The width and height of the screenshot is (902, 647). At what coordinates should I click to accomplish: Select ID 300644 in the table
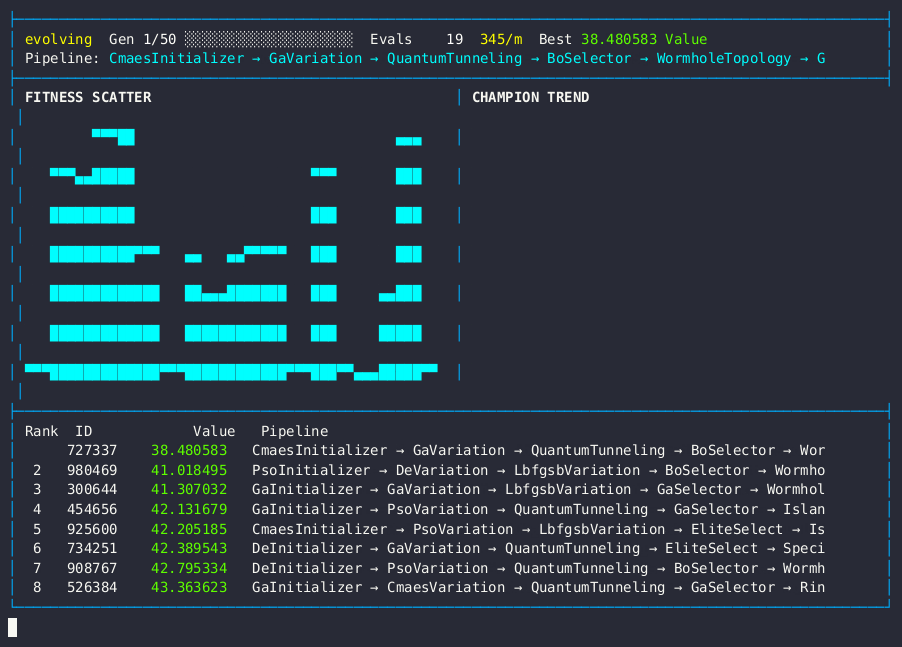point(92,489)
